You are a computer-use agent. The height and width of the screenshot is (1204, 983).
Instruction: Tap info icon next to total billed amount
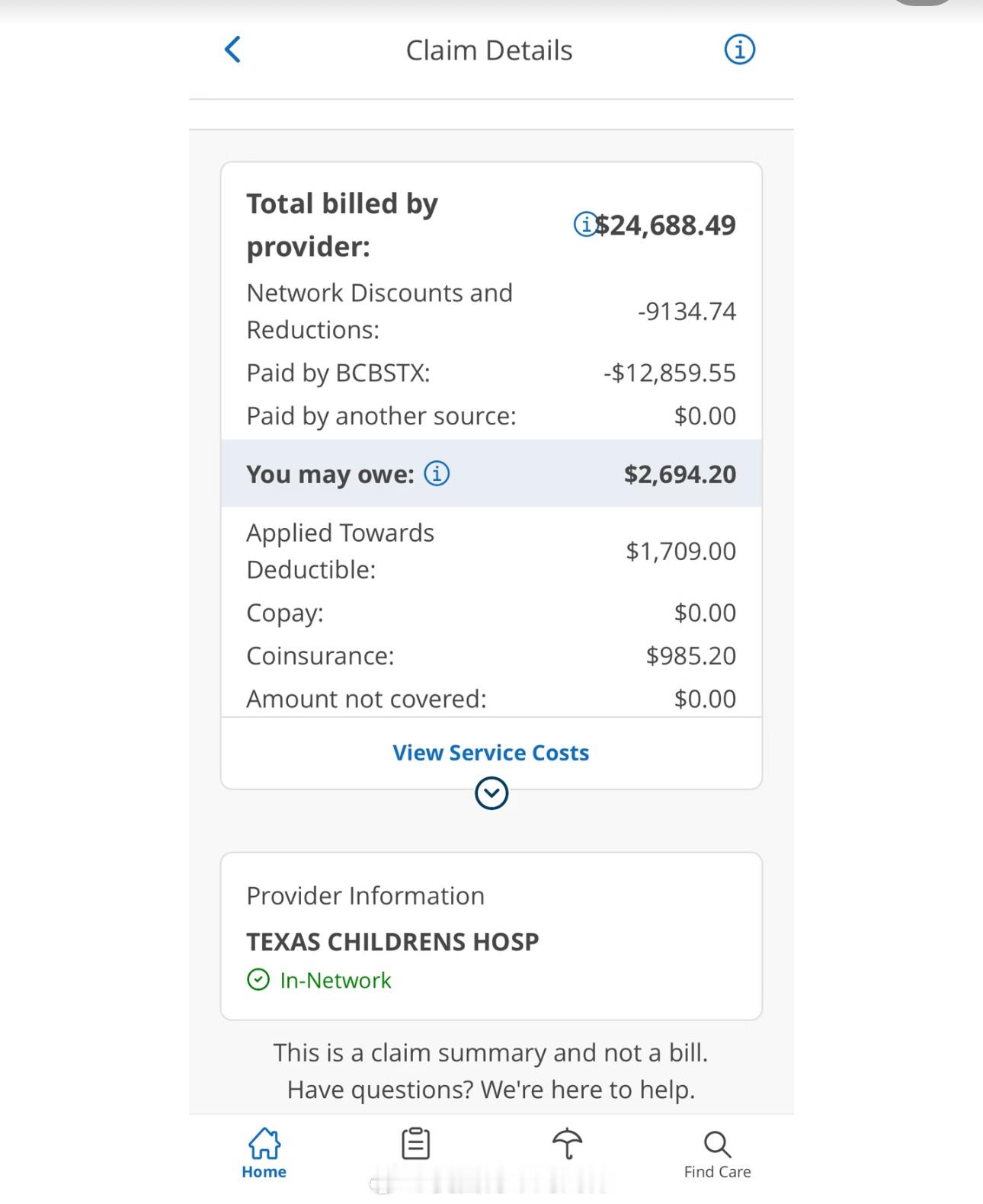pos(584,225)
